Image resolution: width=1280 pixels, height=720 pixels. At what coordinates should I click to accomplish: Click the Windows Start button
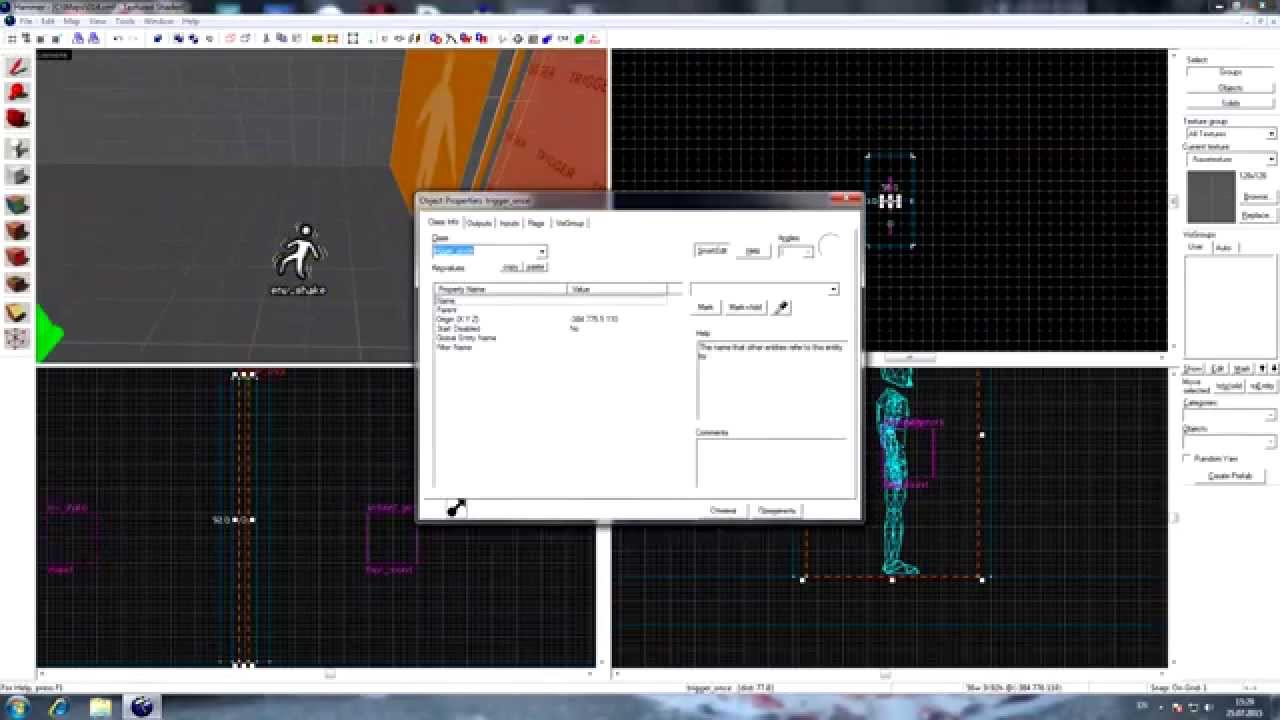(x=20, y=707)
